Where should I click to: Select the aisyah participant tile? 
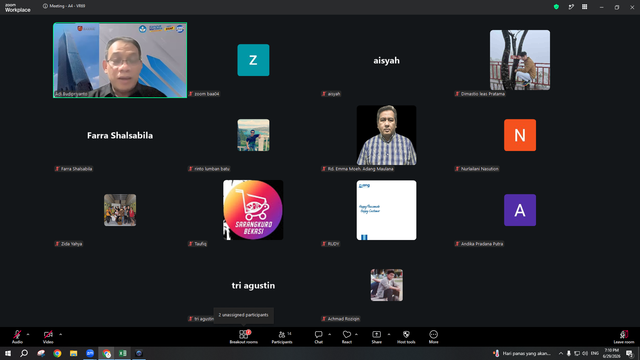tap(386, 60)
